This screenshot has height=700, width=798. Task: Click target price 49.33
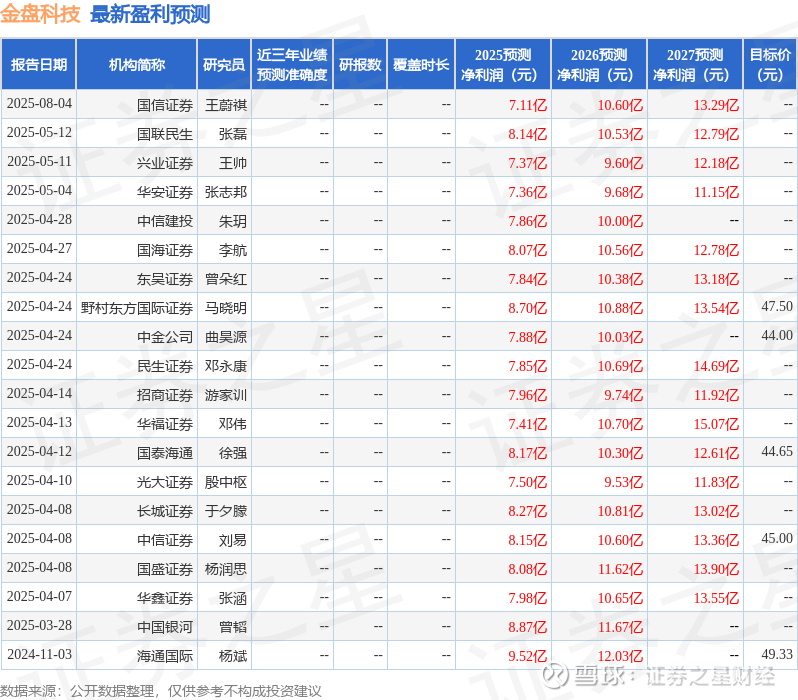click(x=777, y=655)
